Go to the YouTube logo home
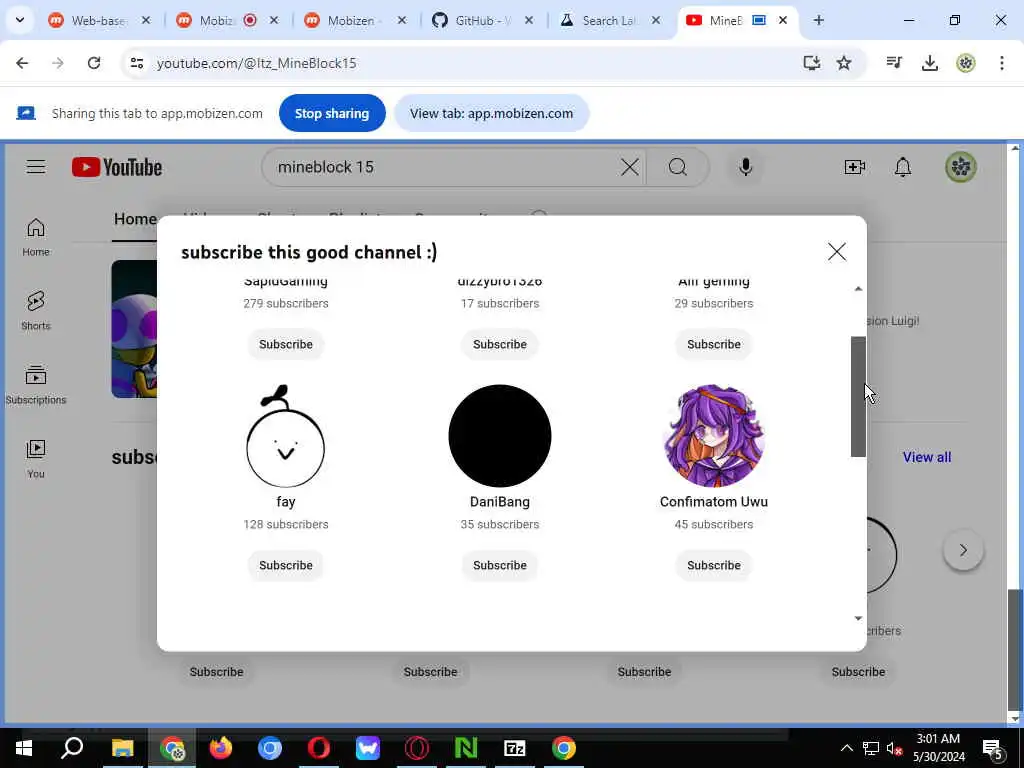Image resolution: width=1024 pixels, height=768 pixels. click(x=117, y=167)
